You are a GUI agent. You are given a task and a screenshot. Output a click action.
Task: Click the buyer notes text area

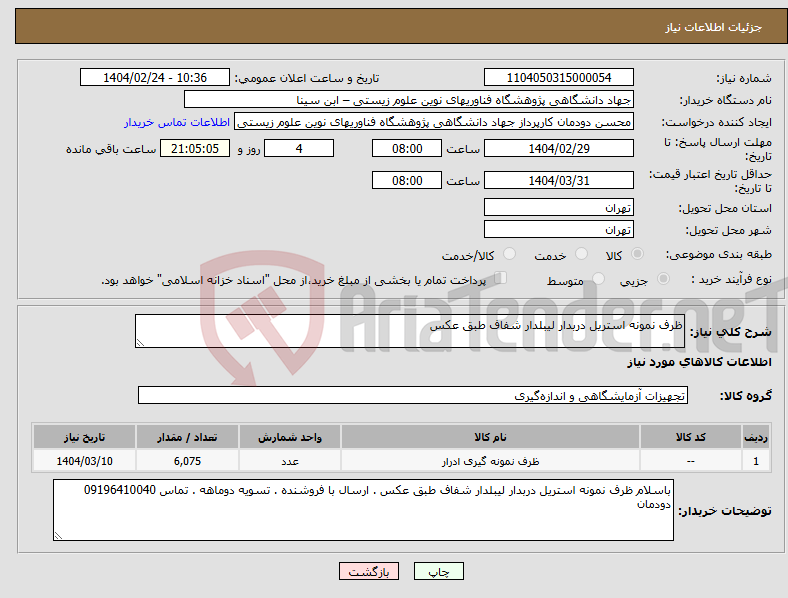pos(363,510)
